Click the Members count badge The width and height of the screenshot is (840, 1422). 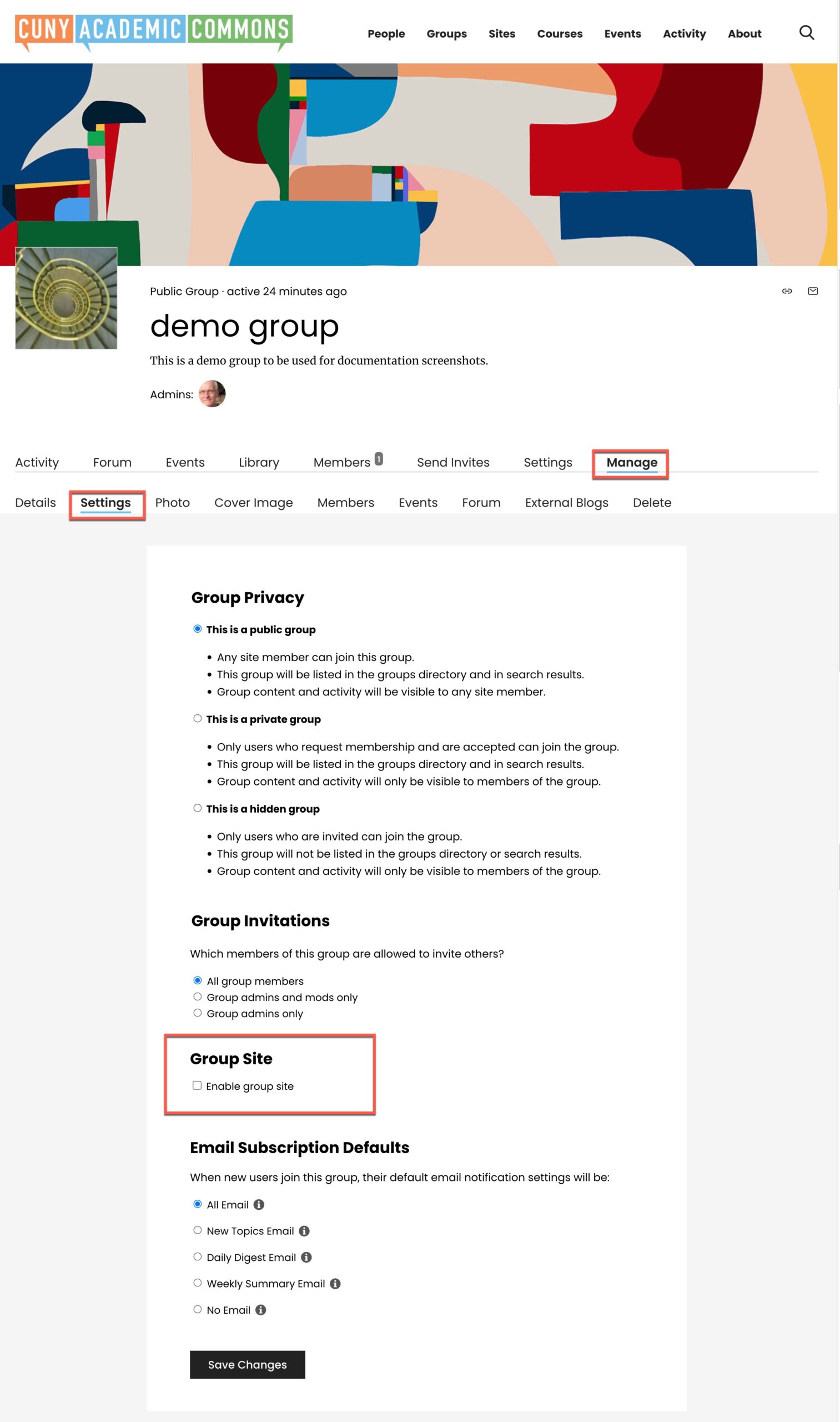click(x=379, y=459)
